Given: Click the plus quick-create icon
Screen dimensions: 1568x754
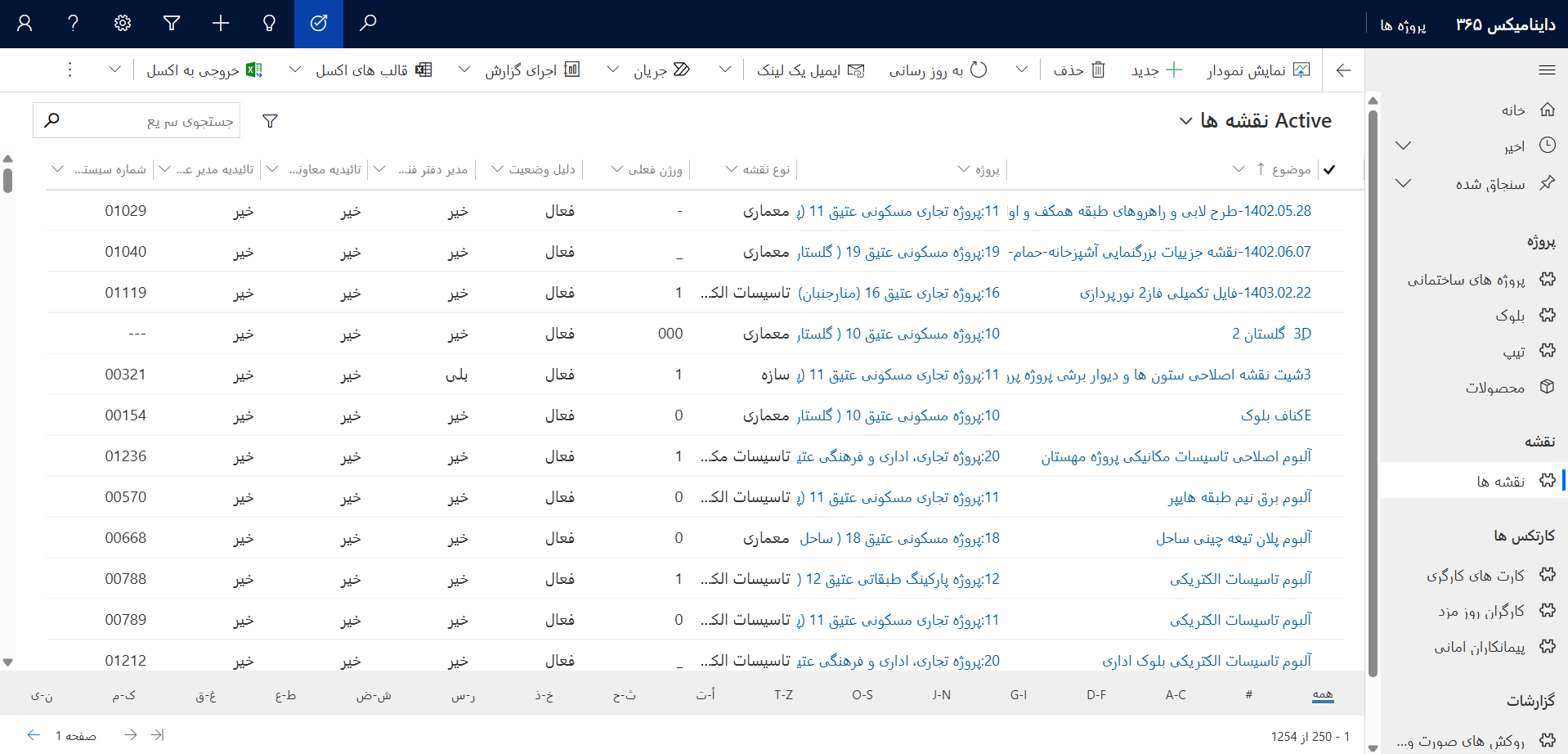Looking at the screenshot, I should (x=221, y=24).
